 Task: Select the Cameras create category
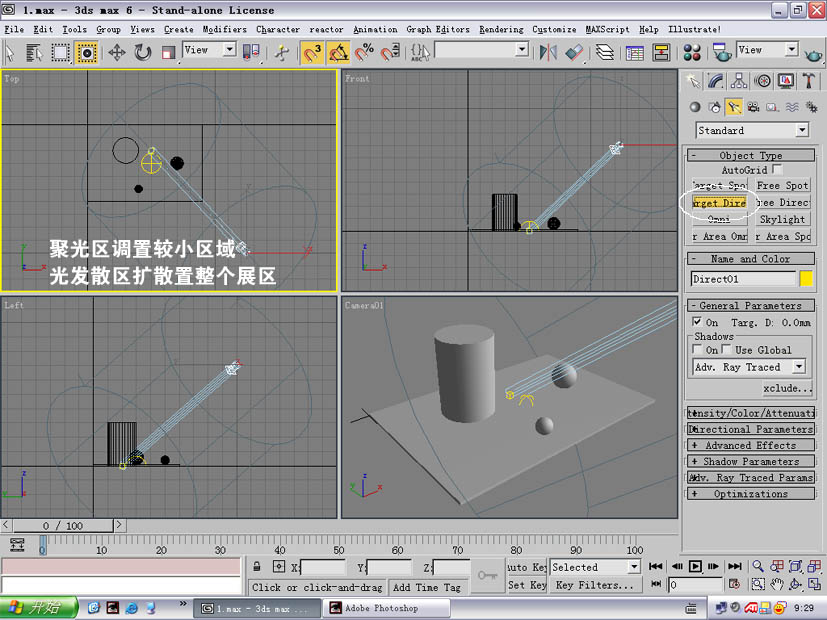pyautogui.click(x=753, y=107)
